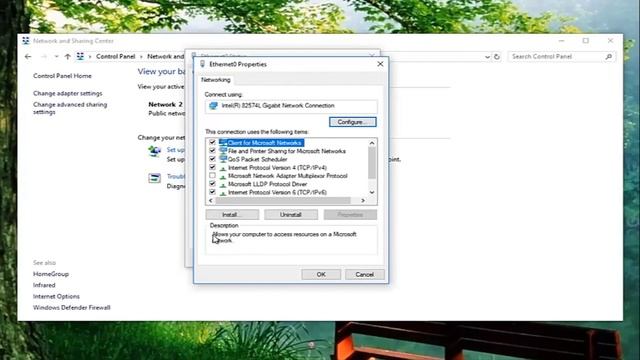Open Change adapter settings link
Screen dimensions: 640x360
coord(68,93)
